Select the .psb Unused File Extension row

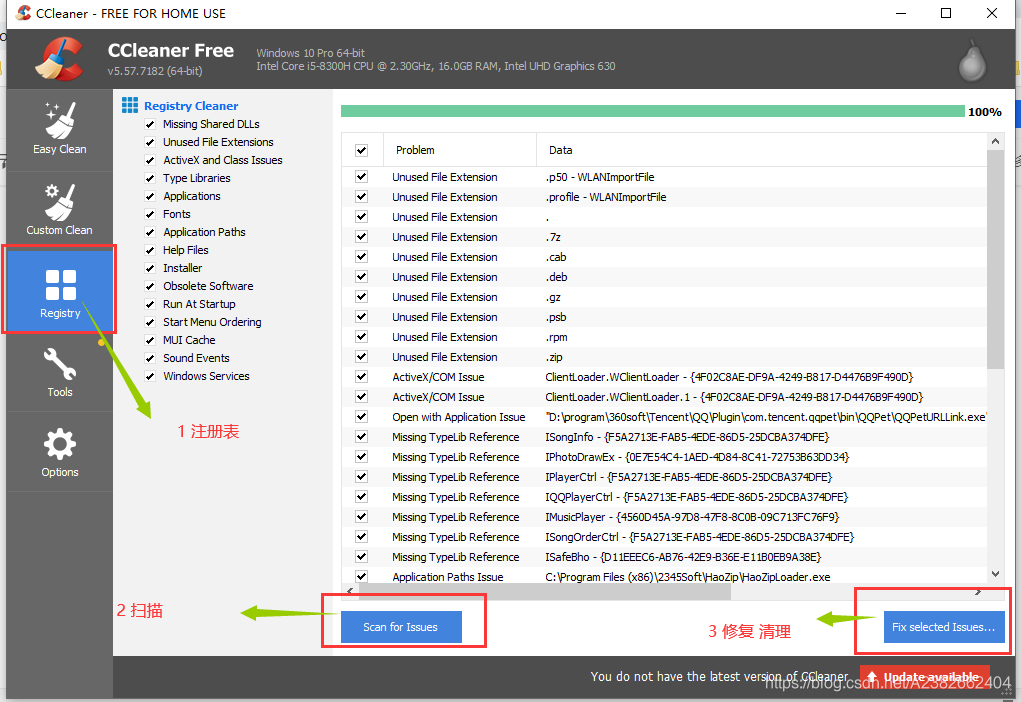tap(664, 317)
